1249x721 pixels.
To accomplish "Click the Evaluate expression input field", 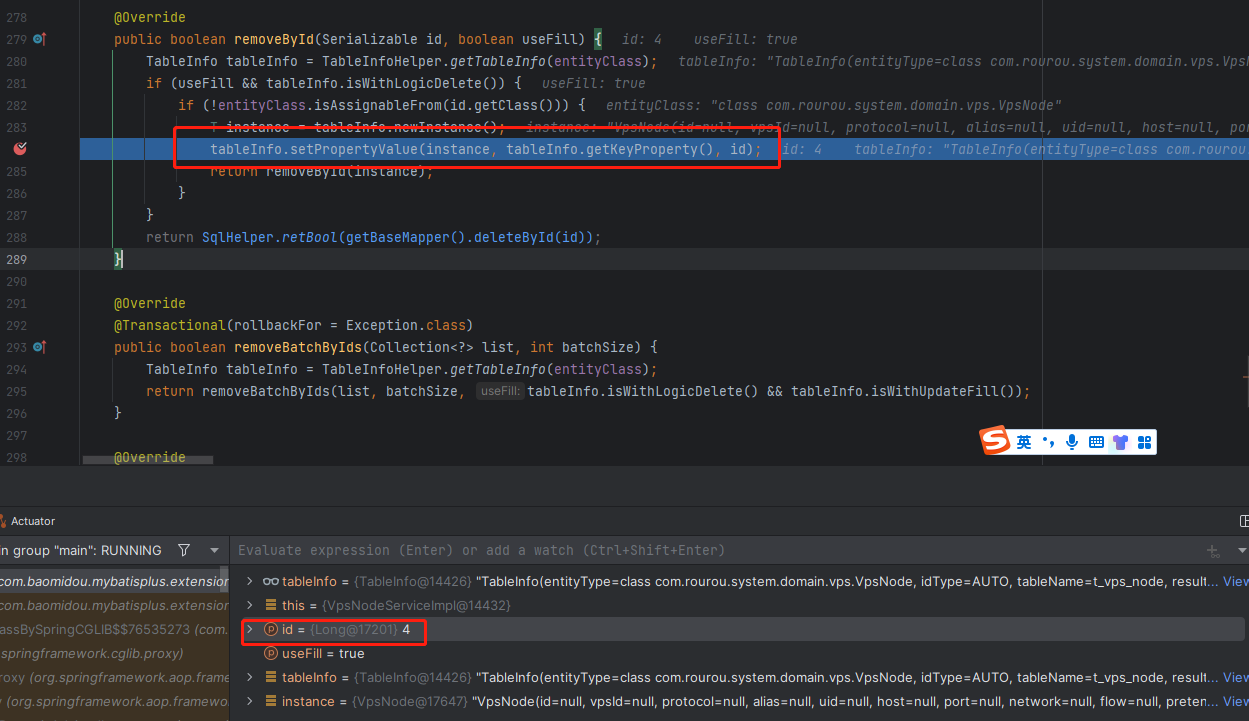I will pyautogui.click(x=700, y=550).
